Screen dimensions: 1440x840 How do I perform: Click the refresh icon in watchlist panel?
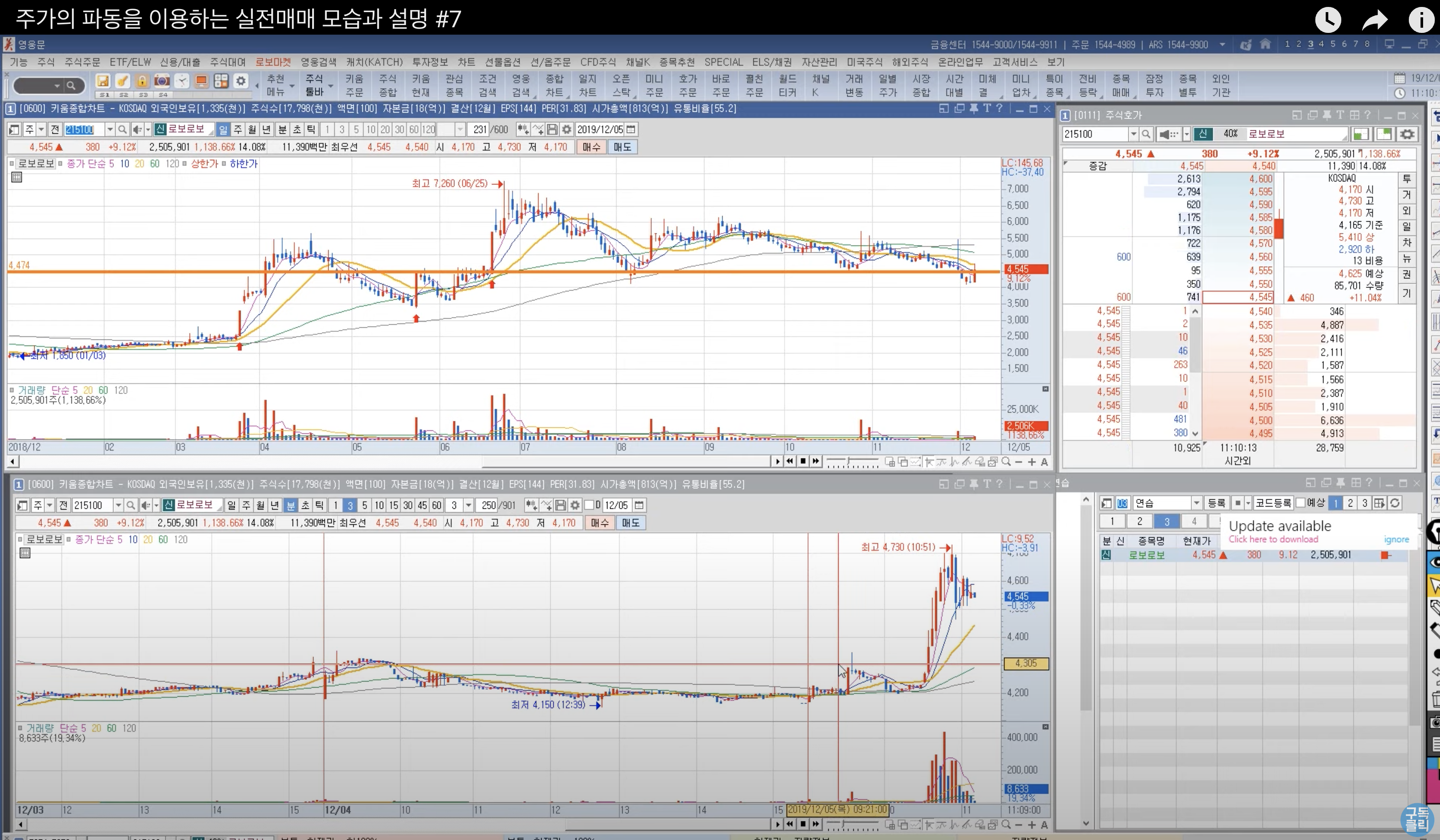(x=1395, y=503)
